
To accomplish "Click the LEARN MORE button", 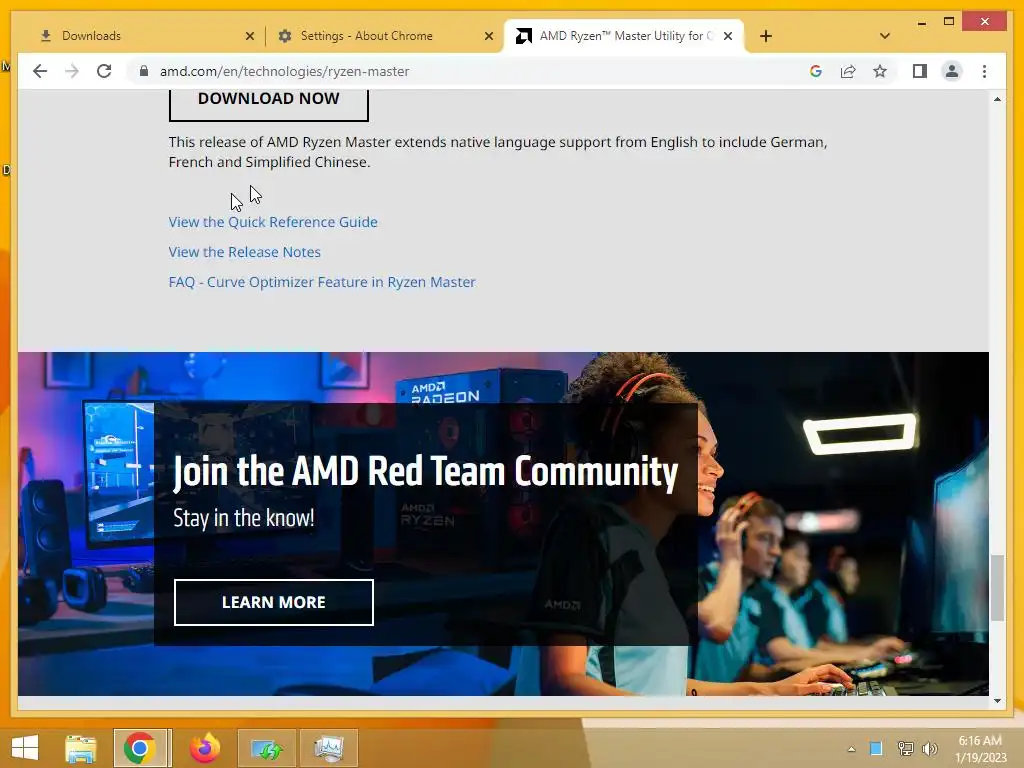I will [274, 602].
